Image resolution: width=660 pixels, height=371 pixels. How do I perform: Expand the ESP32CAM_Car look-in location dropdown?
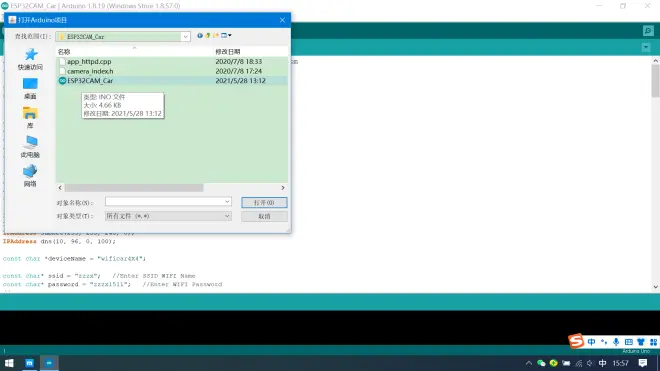pyautogui.click(x=186, y=37)
